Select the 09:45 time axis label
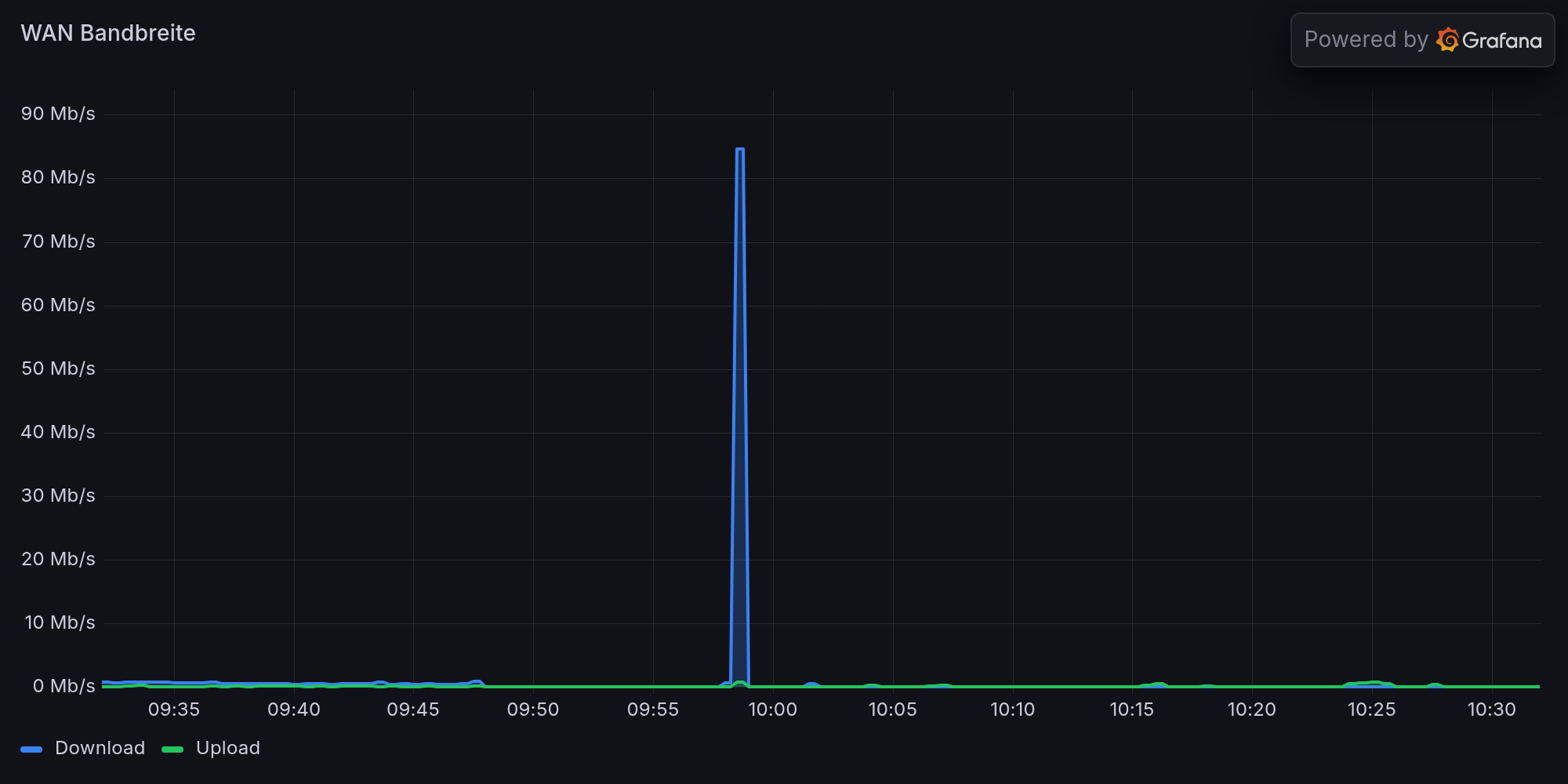Viewport: 1568px width, 784px height. (x=413, y=710)
